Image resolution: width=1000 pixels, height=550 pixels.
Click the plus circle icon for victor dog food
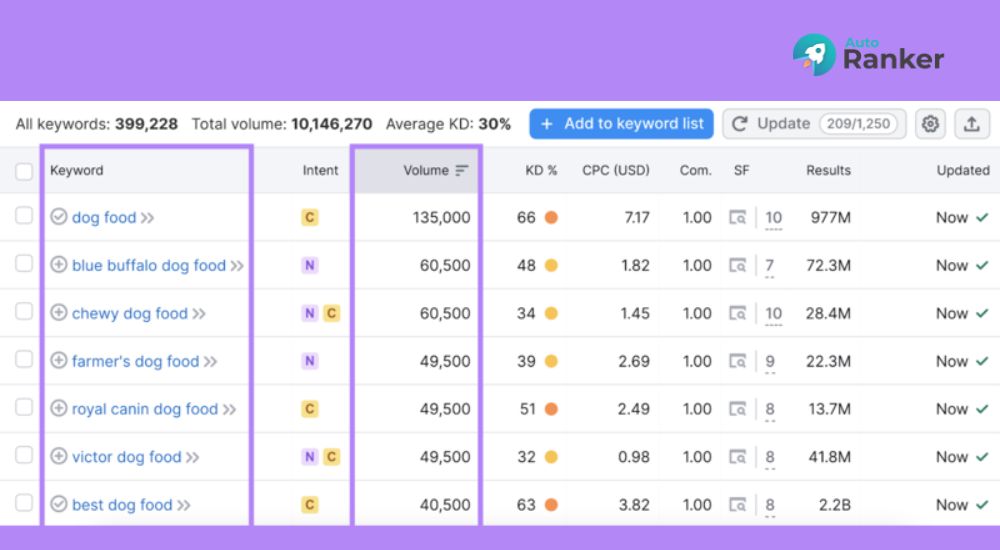coord(59,456)
